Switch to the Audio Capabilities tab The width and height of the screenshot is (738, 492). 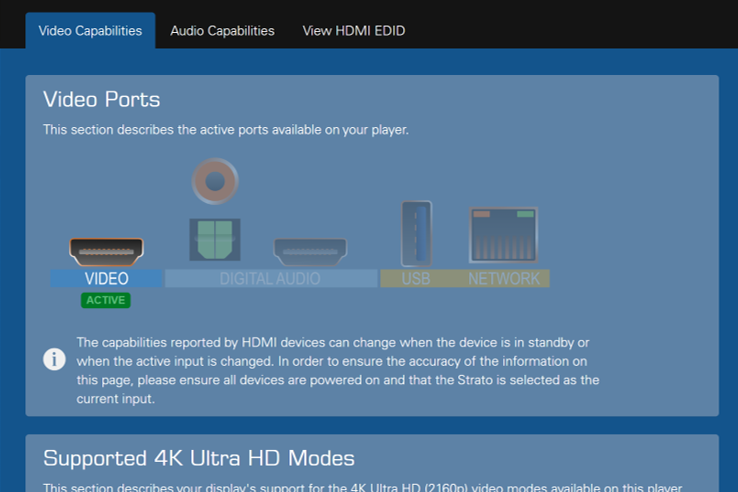[222, 31]
